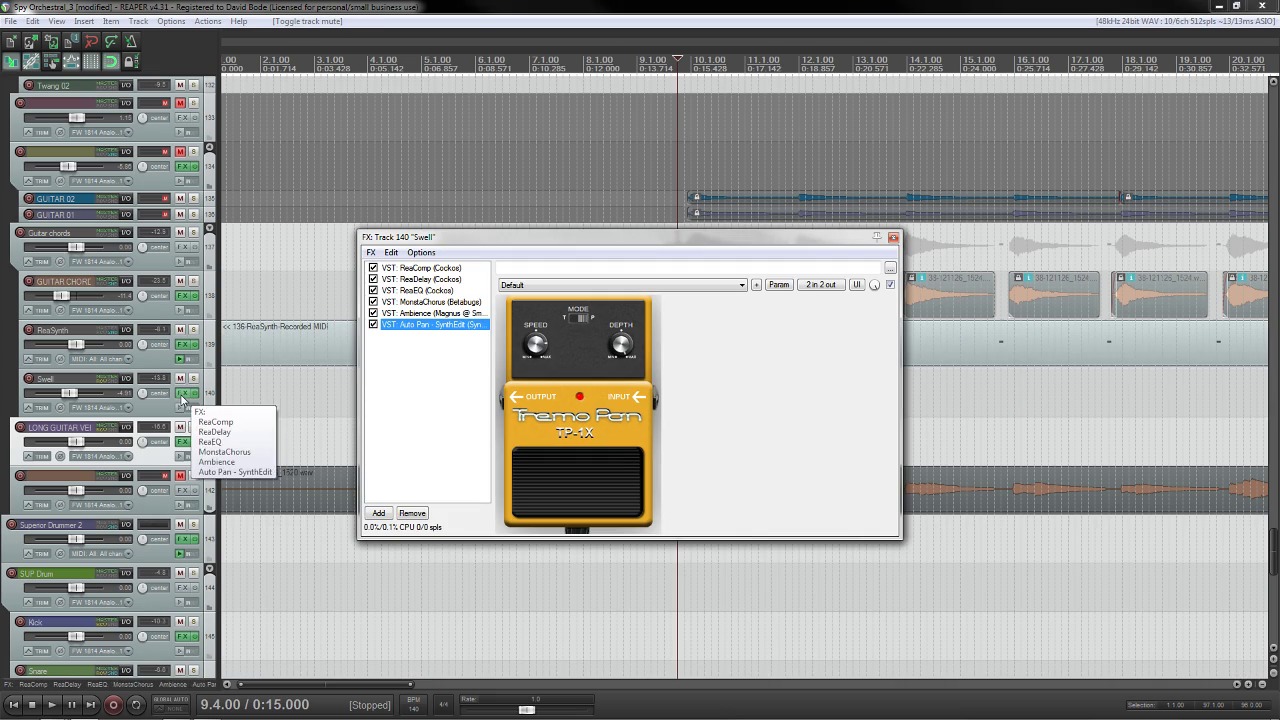Open the File menu

point(10,21)
